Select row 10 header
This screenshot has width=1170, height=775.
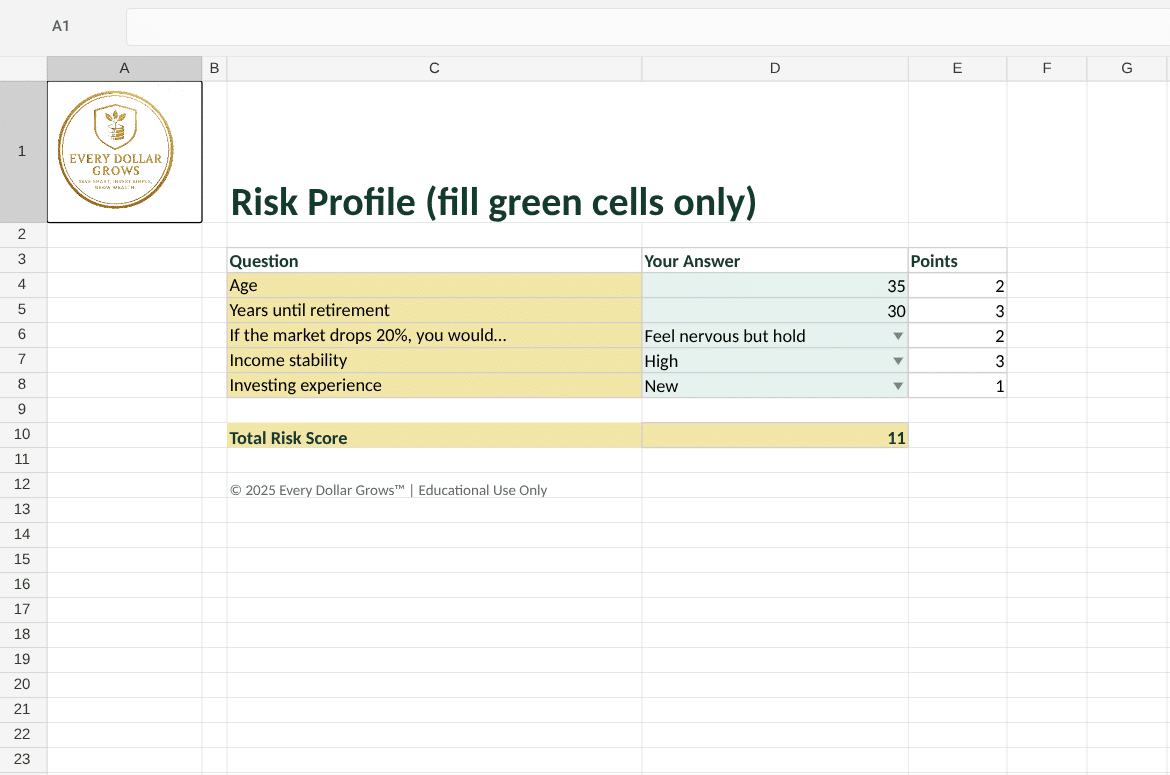22,435
